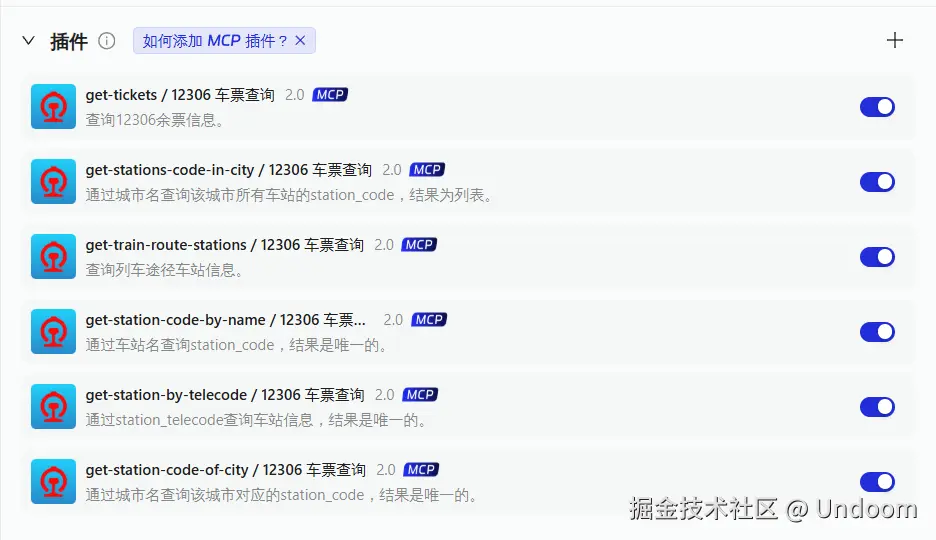Select get-stations-code-in-city plugin title
Image resolution: width=936 pixels, height=540 pixels.
[x=229, y=170]
